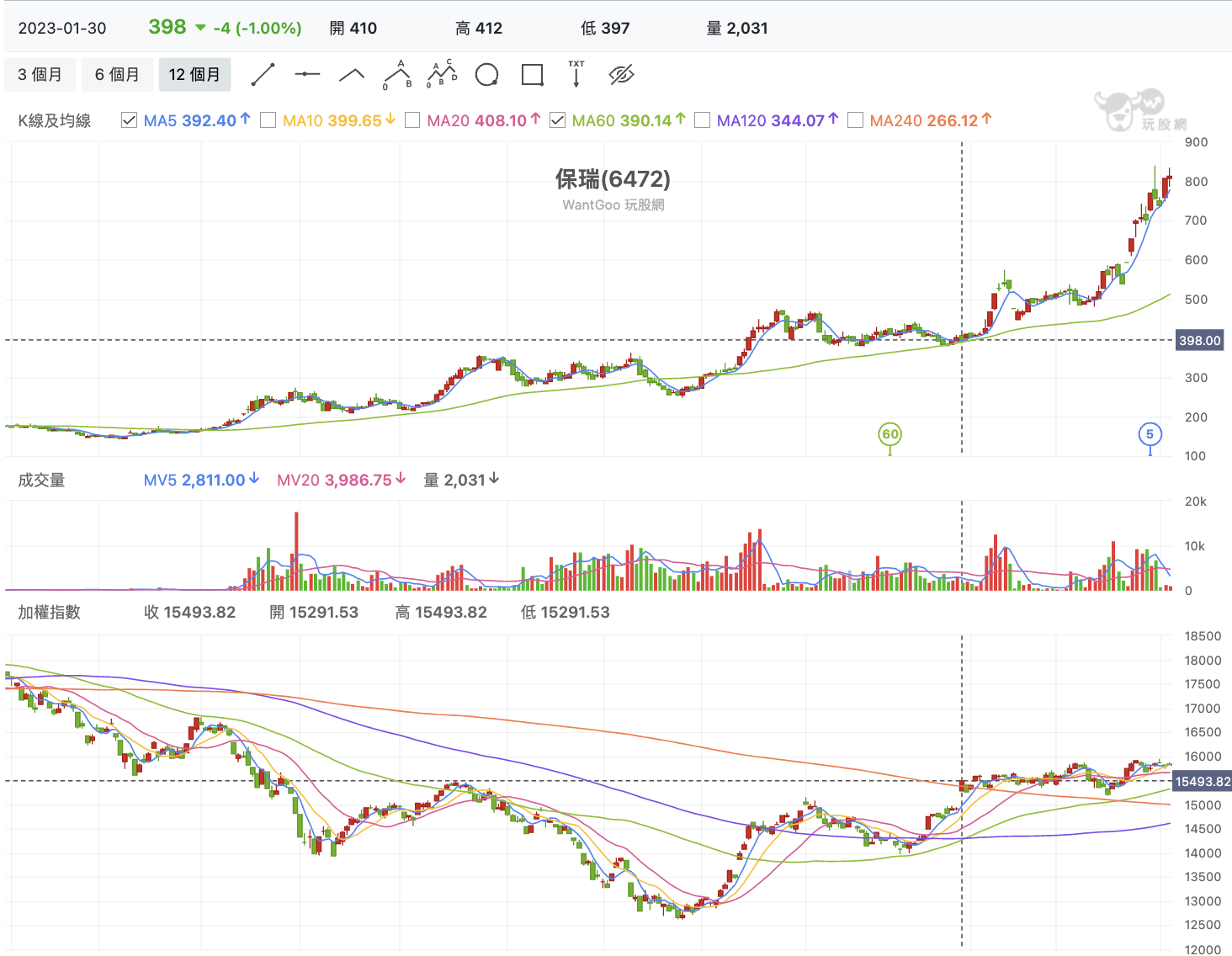Click the MA20 408.10 value label

pos(483,120)
